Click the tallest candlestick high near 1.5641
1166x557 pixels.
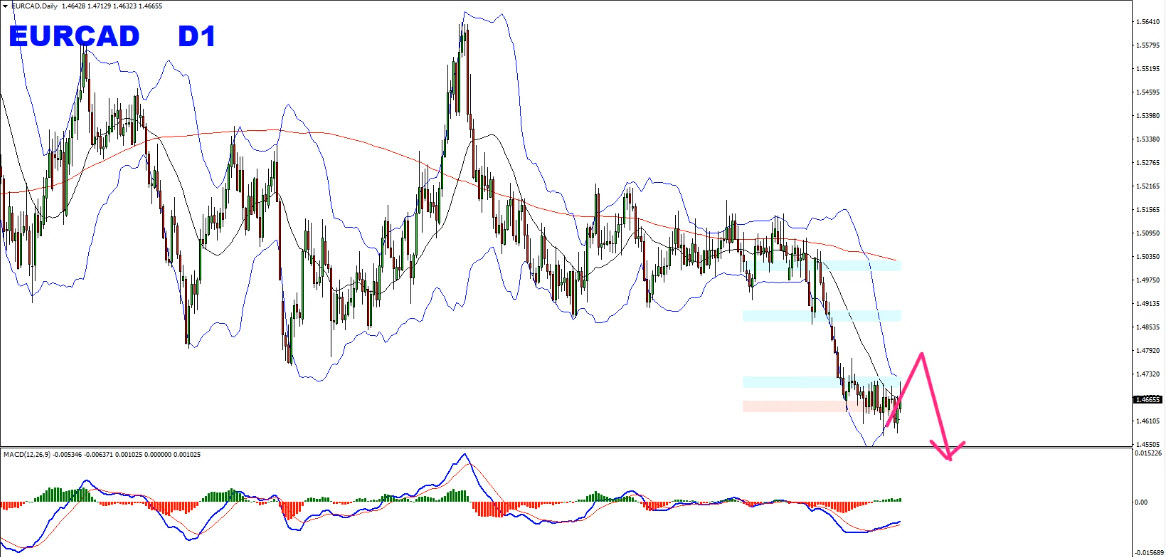pyautogui.click(x=465, y=14)
